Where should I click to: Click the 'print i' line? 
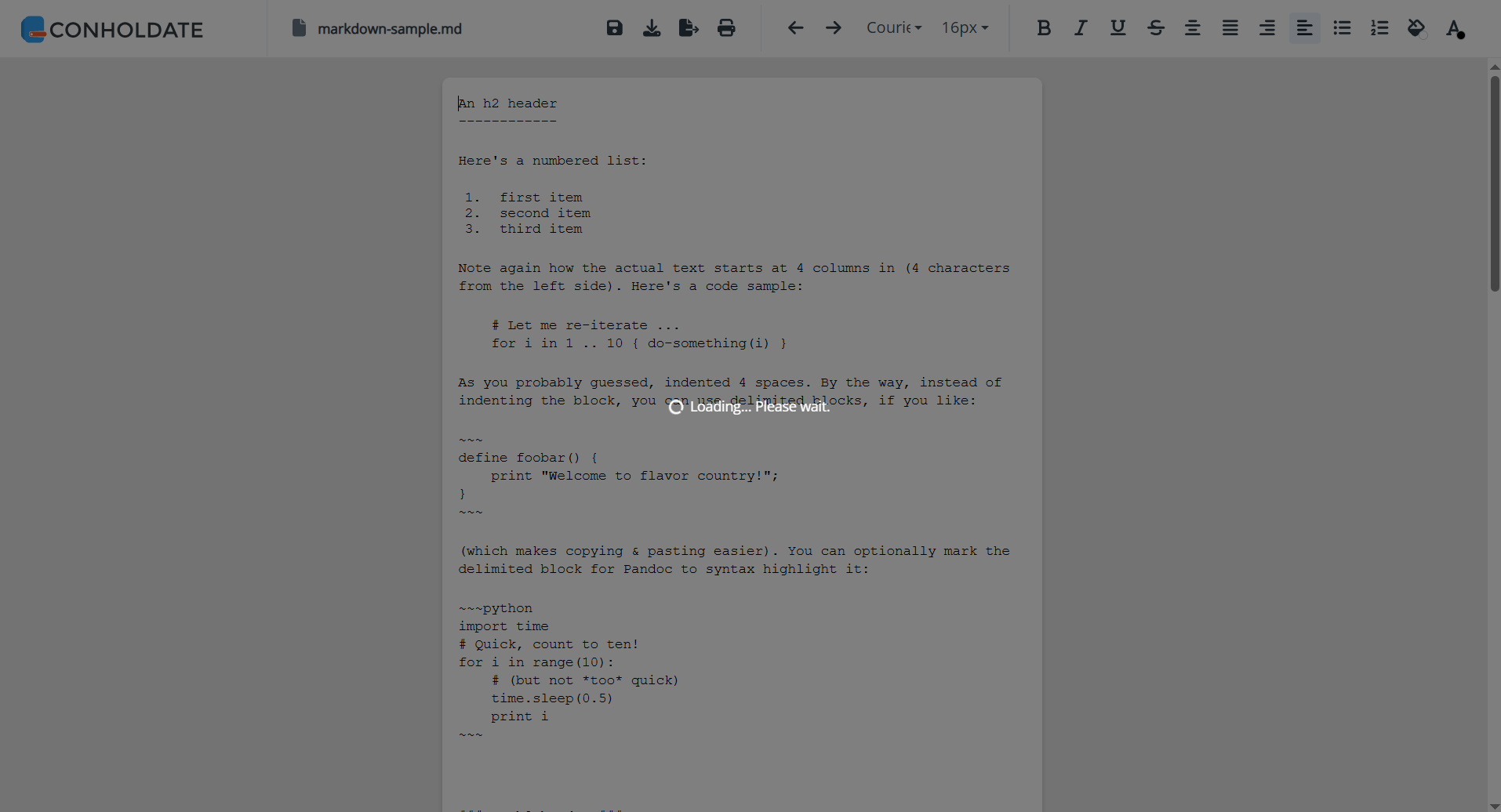tap(520, 716)
